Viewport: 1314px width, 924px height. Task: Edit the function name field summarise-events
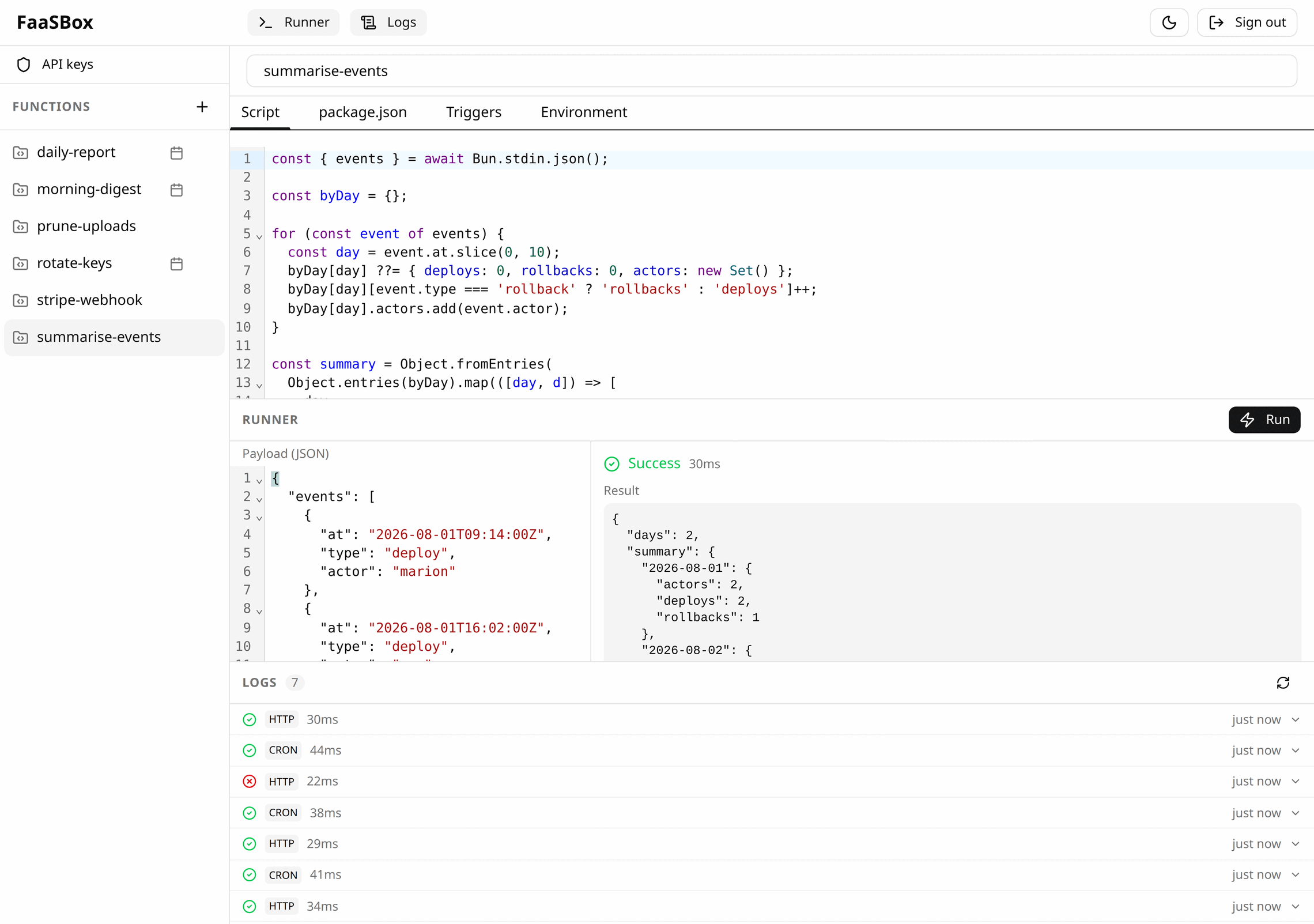772,71
